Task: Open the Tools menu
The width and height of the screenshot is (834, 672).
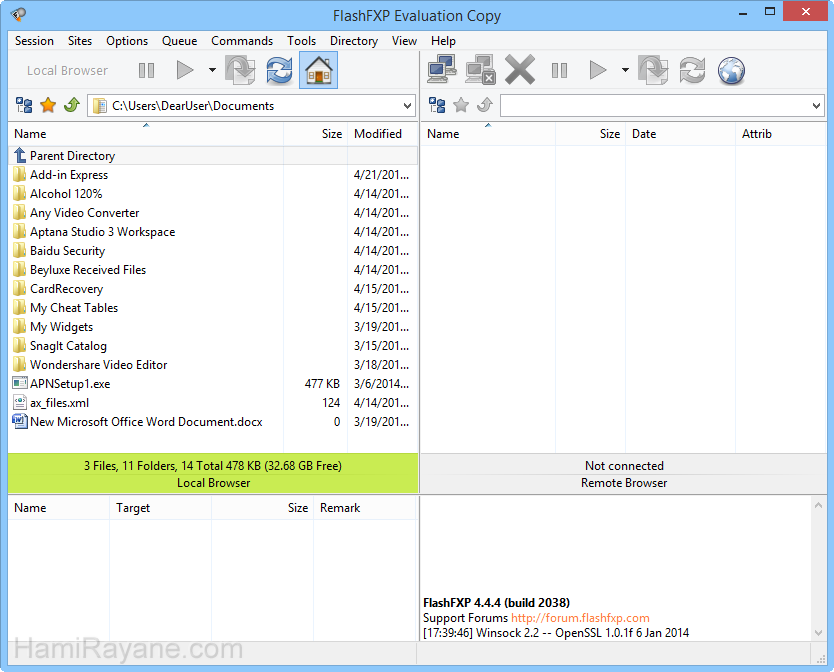Action: point(302,41)
